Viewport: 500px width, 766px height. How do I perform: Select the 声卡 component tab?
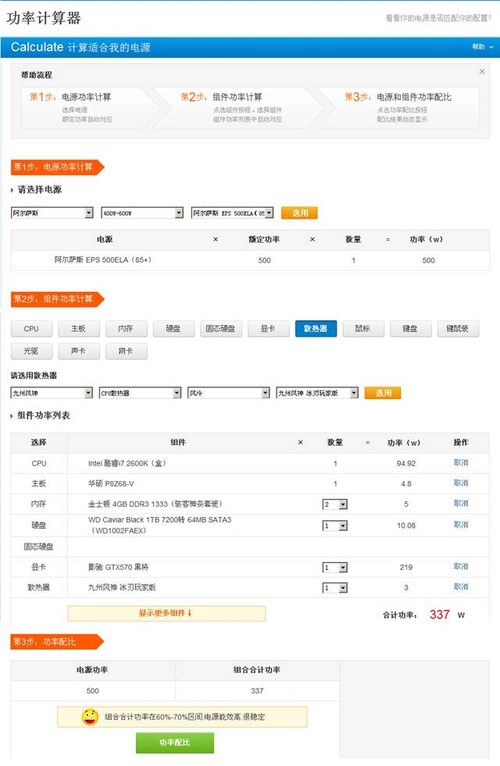[79, 351]
